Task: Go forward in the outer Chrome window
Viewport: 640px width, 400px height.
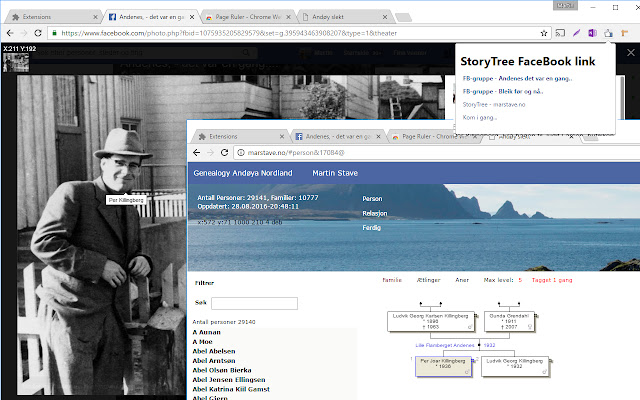Action: (24, 33)
